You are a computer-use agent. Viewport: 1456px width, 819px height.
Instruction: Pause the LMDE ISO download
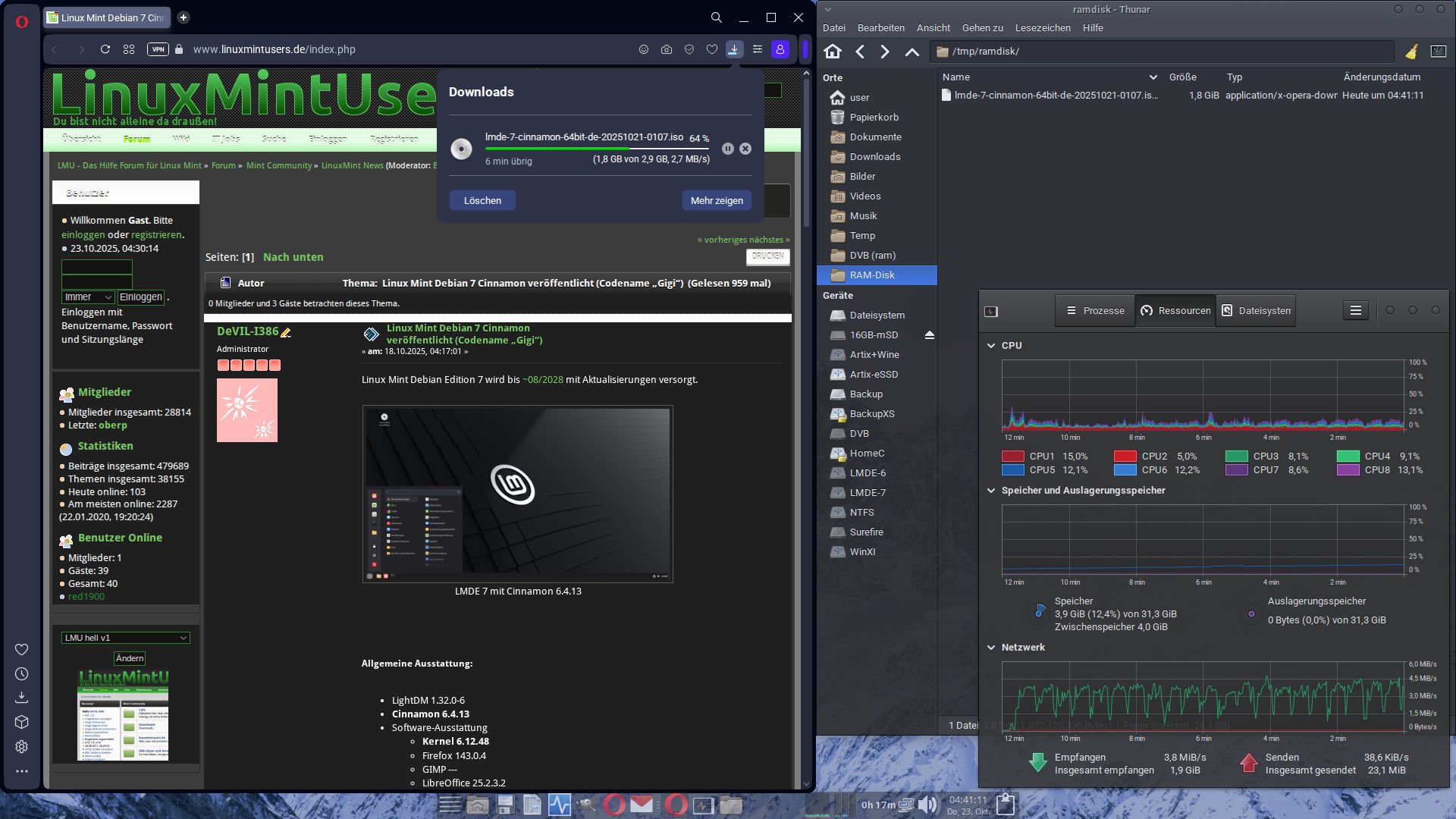point(727,149)
